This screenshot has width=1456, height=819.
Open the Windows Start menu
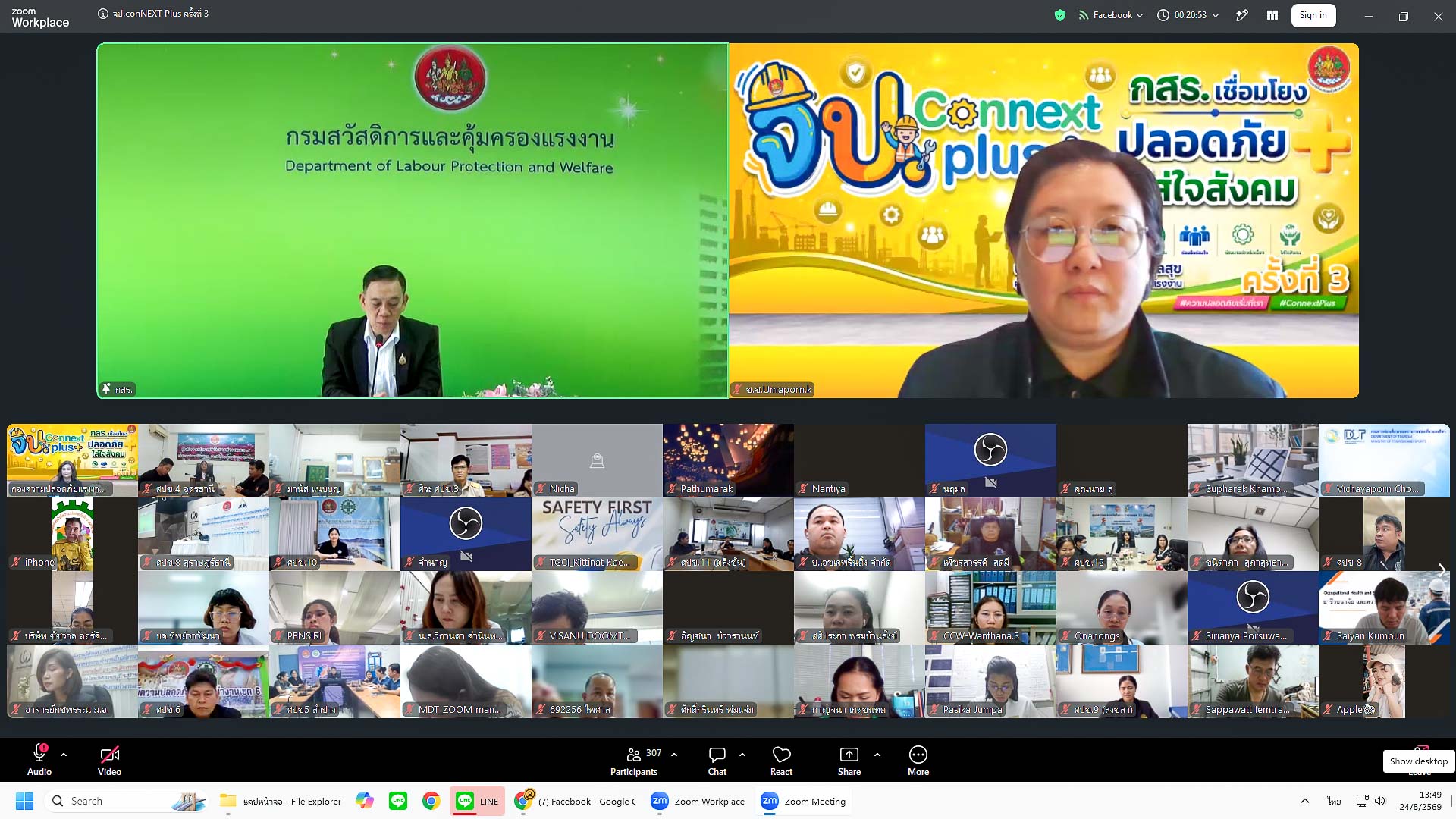(25, 801)
